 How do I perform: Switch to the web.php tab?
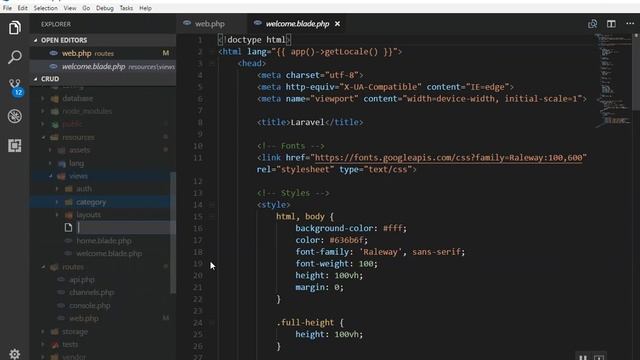(209, 24)
